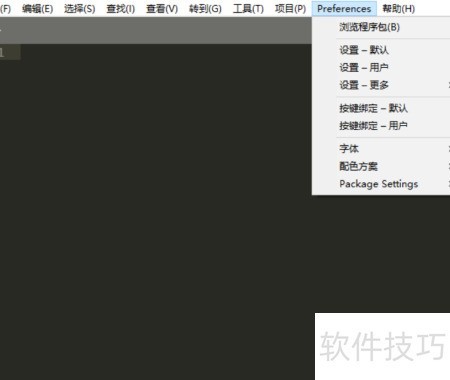Open the 转到(G) menu

coord(205,9)
